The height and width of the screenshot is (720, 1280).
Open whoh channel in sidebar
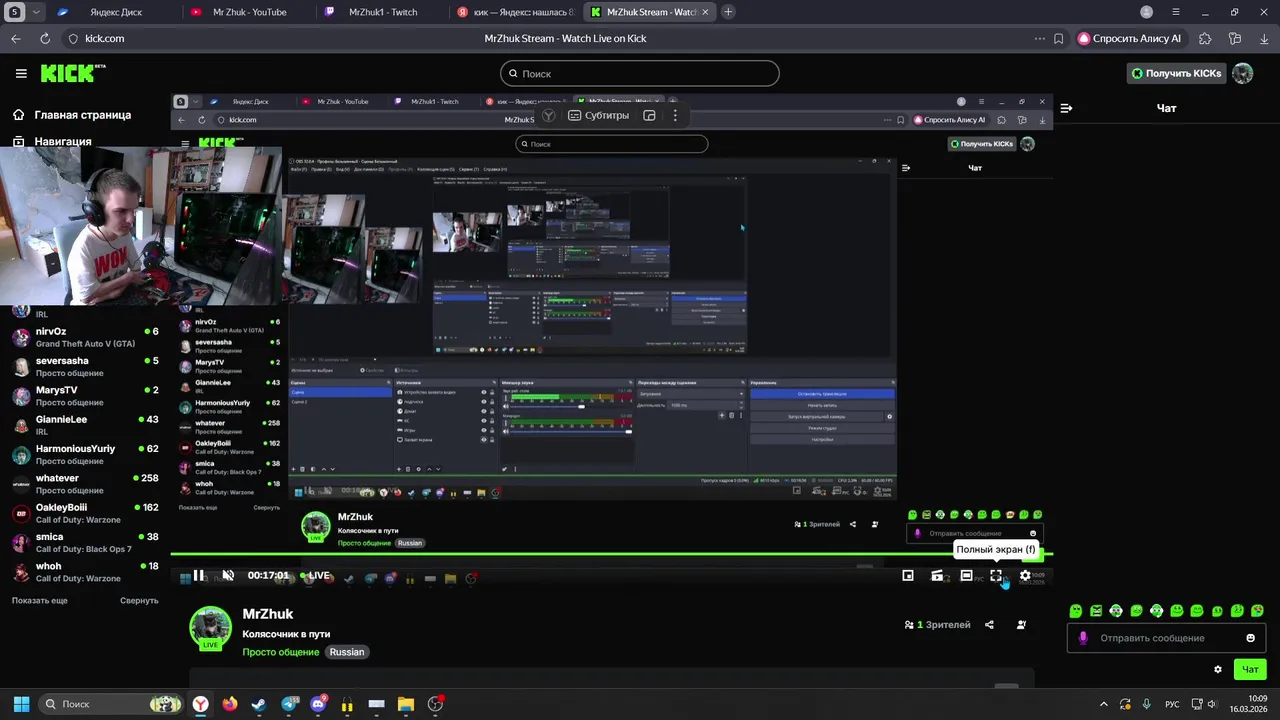85,572
